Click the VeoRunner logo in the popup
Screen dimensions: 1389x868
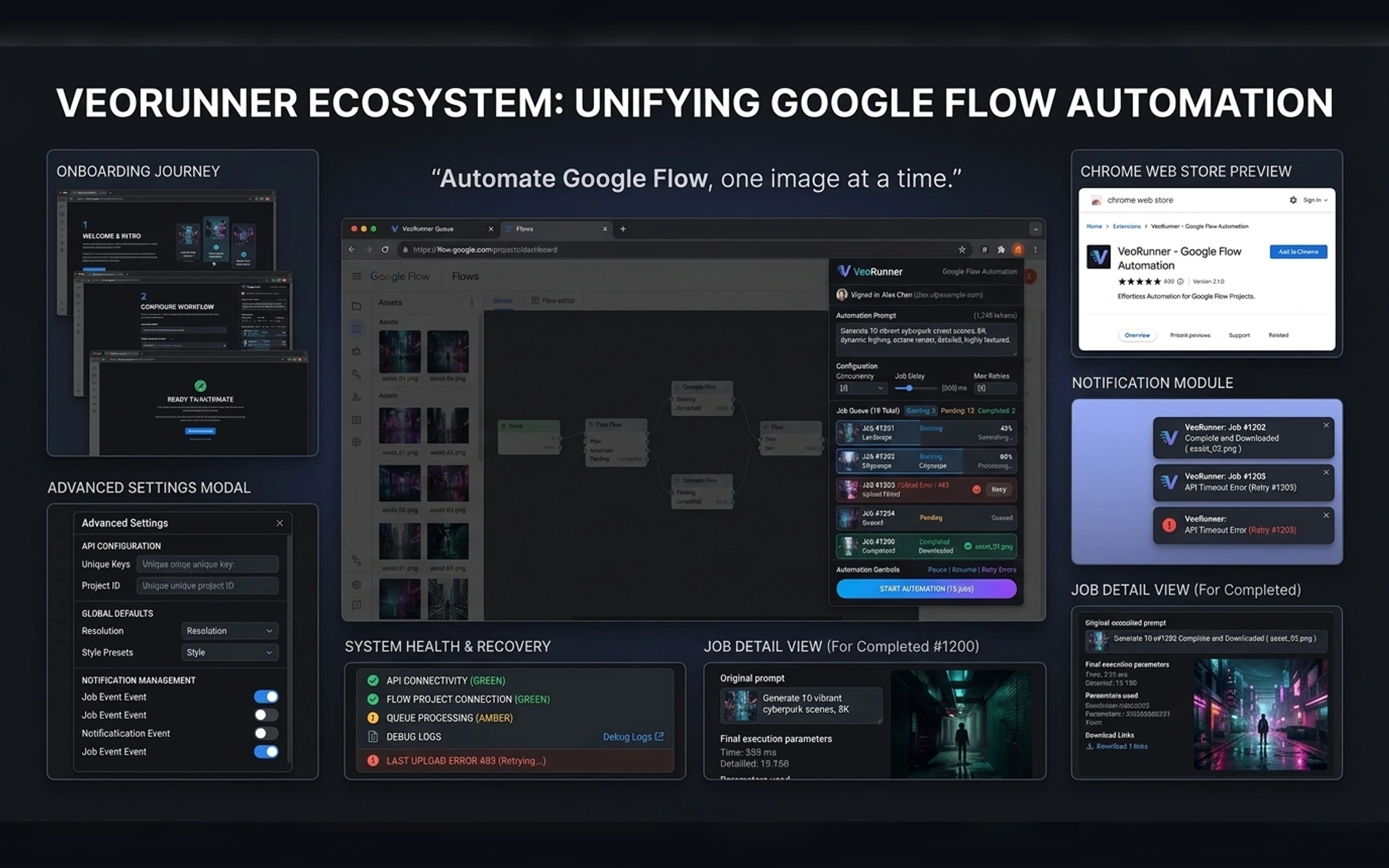(x=844, y=271)
